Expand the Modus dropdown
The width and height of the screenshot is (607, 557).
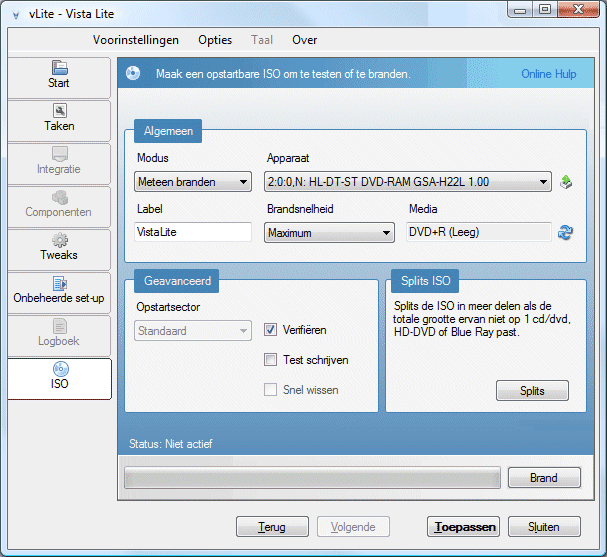(x=193, y=182)
